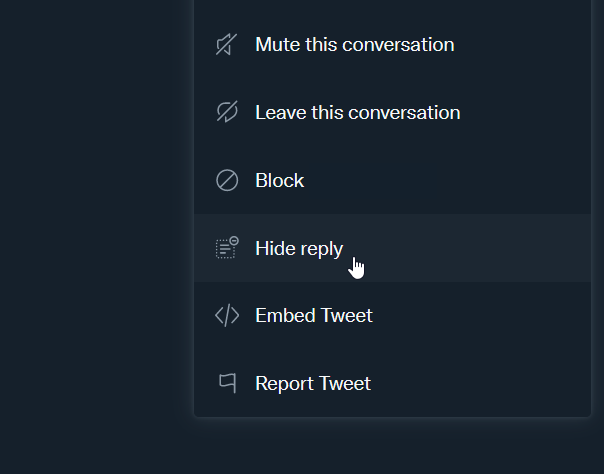Click the "Report Tweet" text label
Screen dimensions: 604x474
[x=313, y=384]
